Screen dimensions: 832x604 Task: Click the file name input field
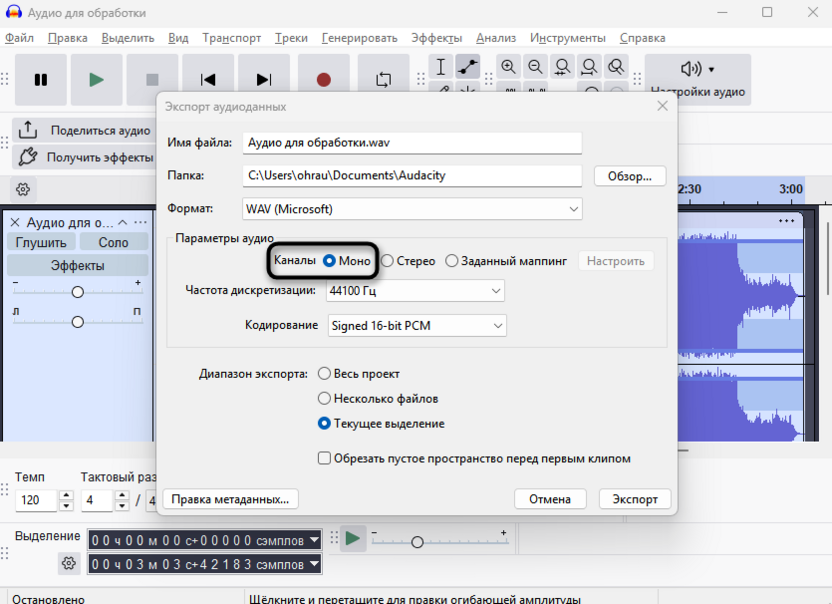pos(412,143)
